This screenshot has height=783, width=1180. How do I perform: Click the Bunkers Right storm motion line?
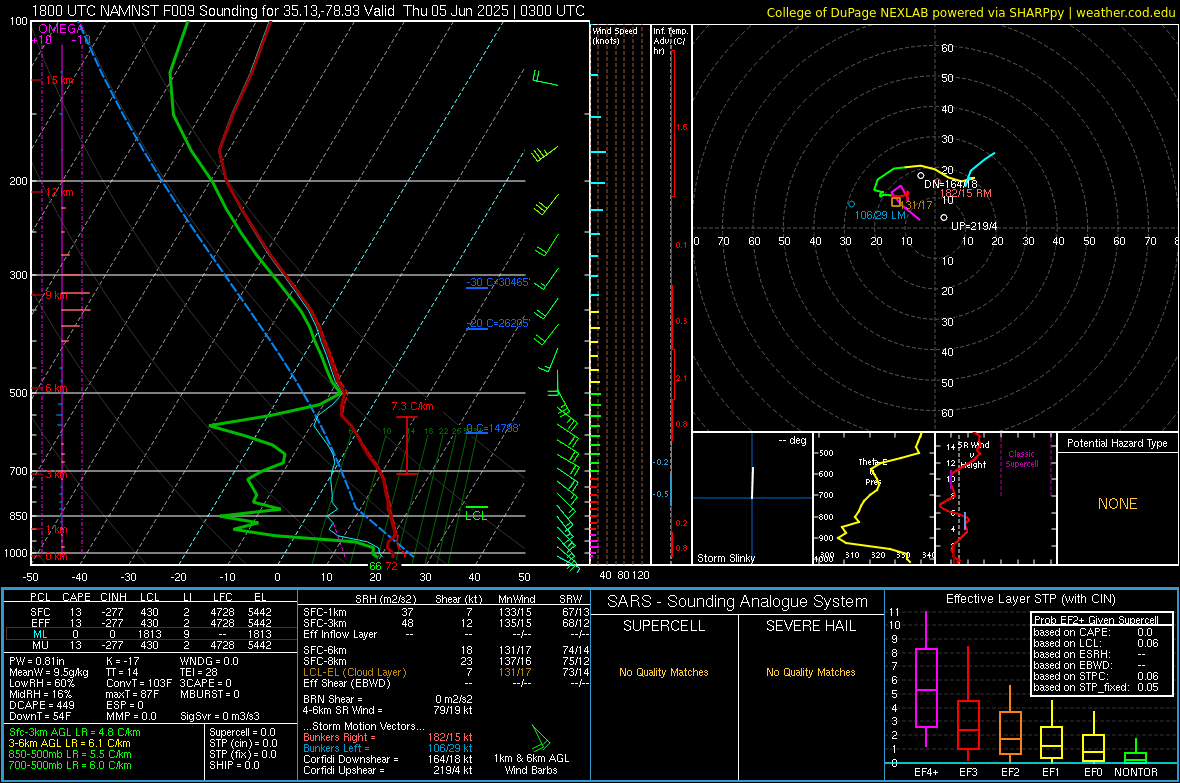coord(388,737)
